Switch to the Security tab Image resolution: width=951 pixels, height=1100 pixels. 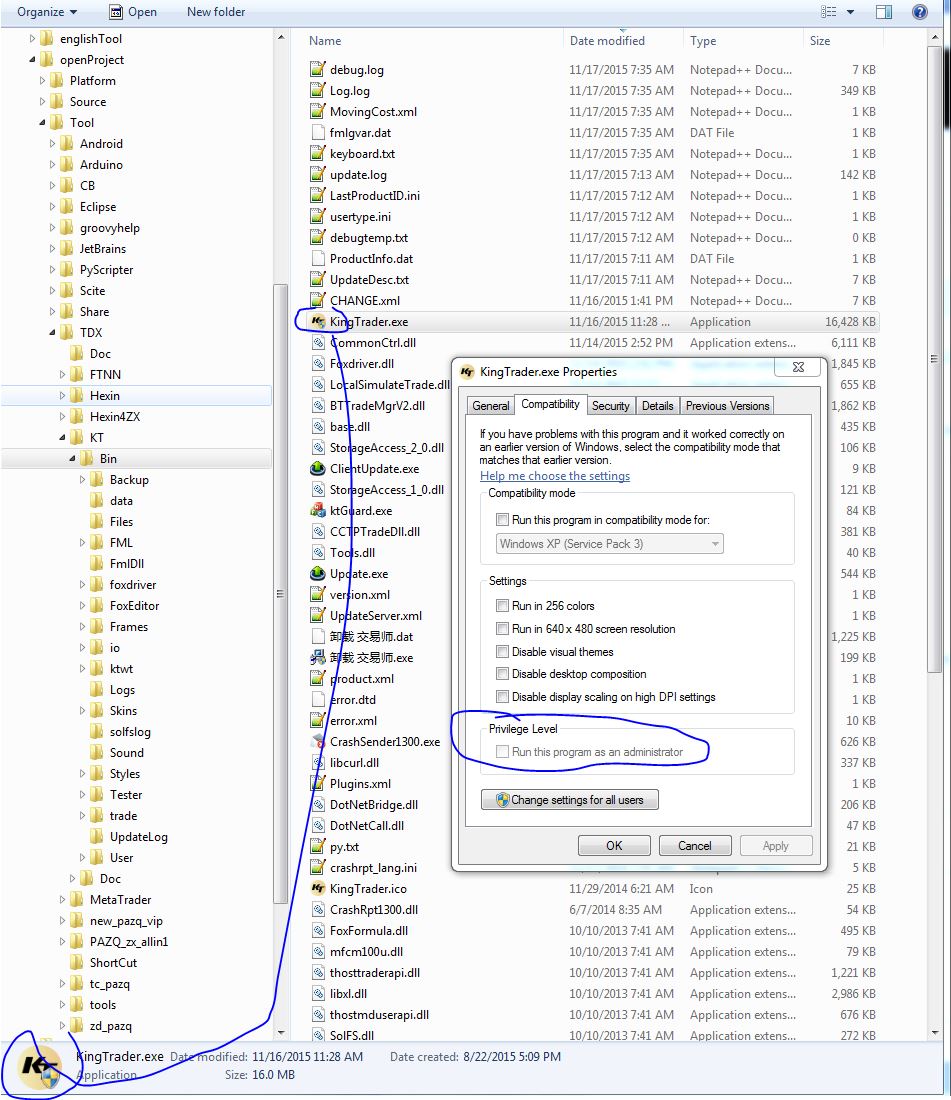(x=610, y=406)
